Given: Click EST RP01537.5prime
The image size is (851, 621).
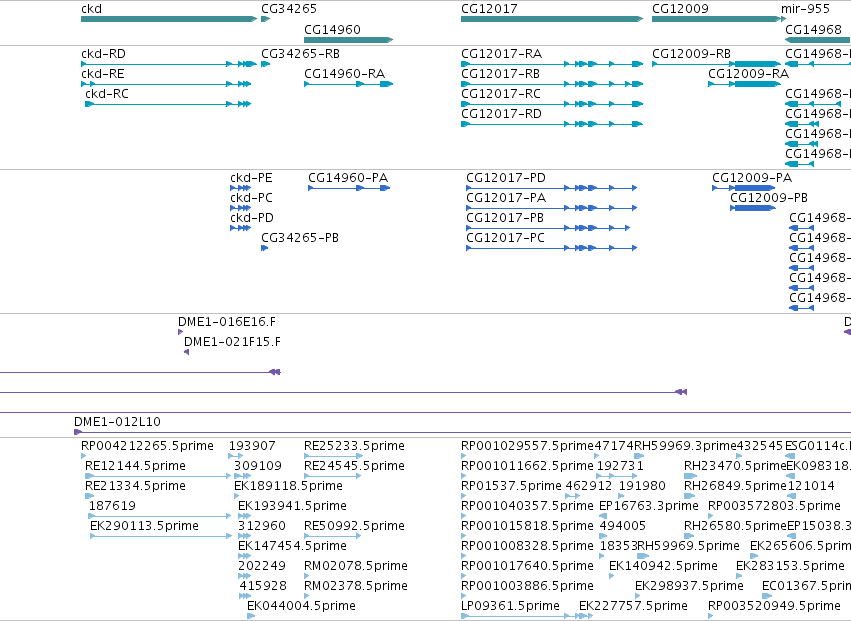Looking at the screenshot, I should point(511,486).
